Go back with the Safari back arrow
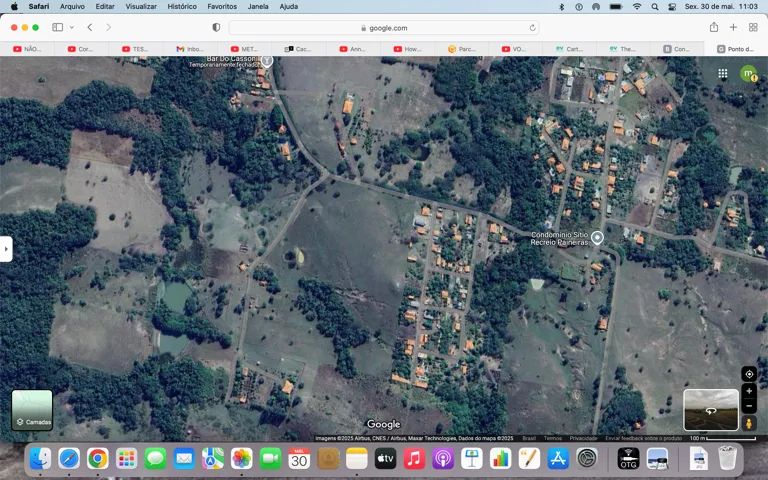This screenshot has width=768, height=480. point(90,27)
